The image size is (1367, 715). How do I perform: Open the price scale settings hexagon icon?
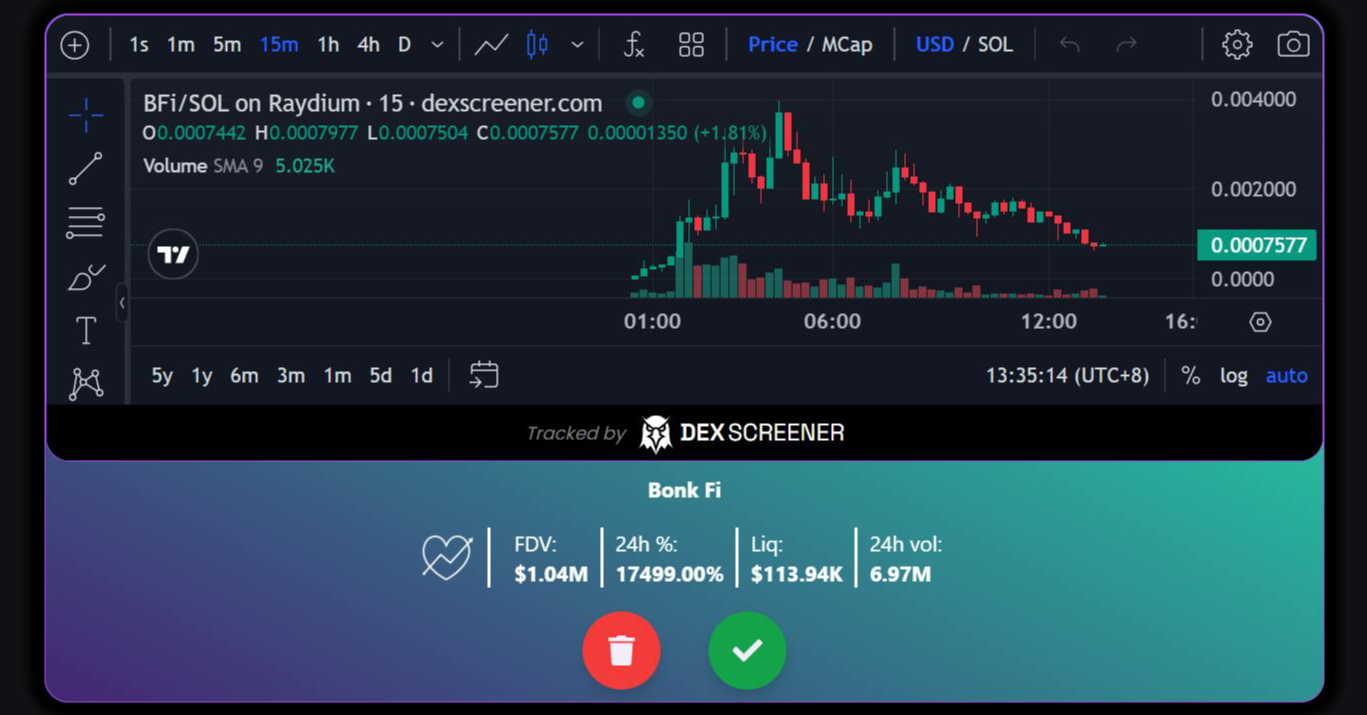[1260, 322]
